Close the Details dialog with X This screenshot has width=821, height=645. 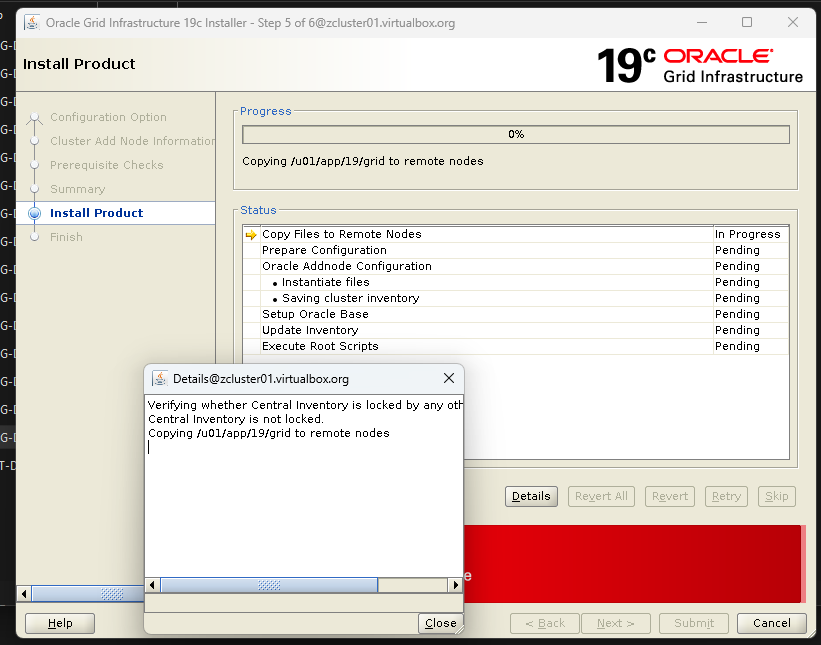point(449,378)
